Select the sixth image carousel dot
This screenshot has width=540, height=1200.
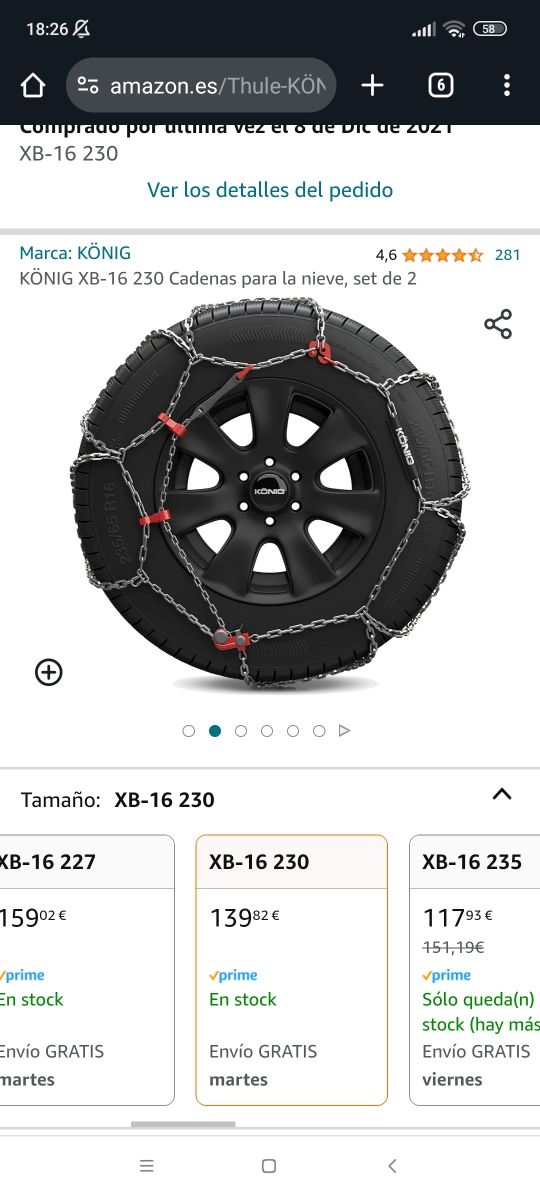(x=319, y=731)
